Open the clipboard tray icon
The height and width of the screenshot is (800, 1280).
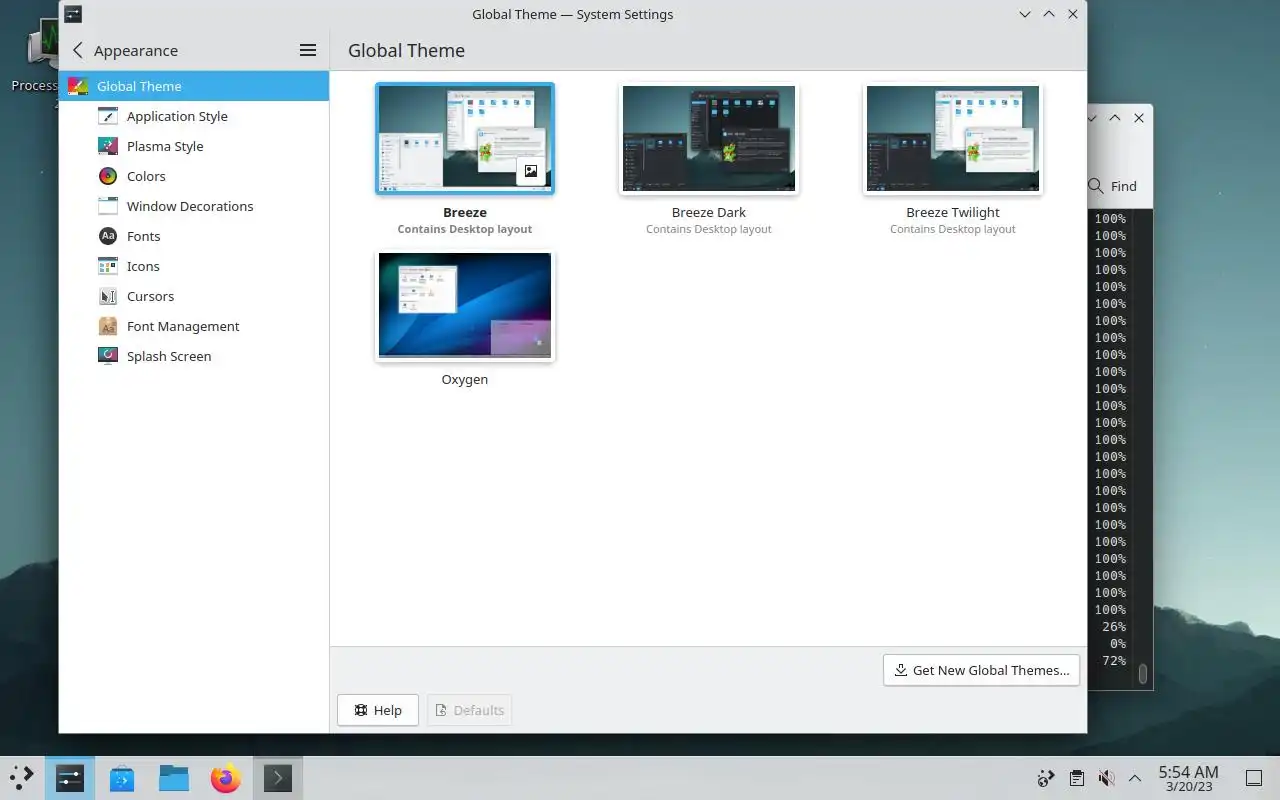click(1076, 778)
